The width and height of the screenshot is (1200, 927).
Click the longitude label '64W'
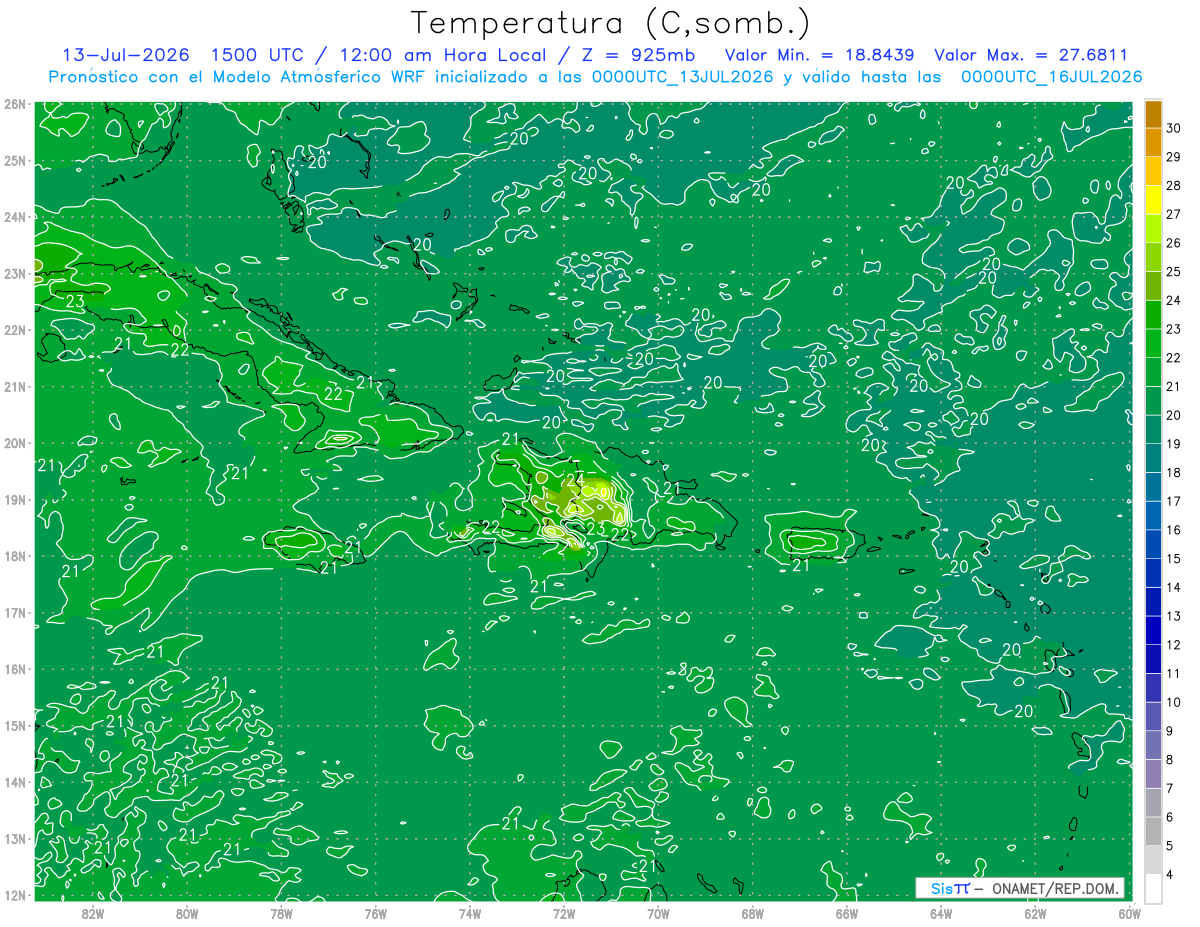click(x=941, y=913)
